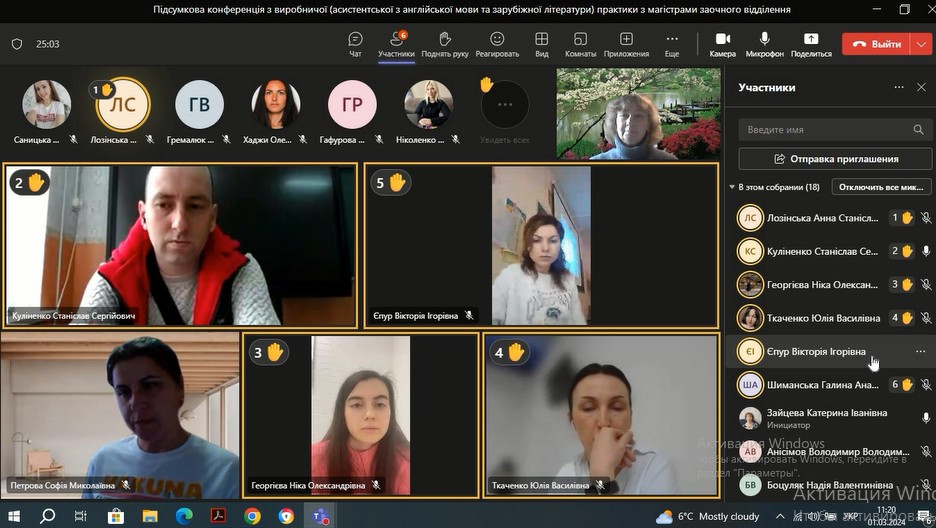Viewport: 936px width, 528px height.
Task: Open Комнаты breakout rooms
Action: pos(580,44)
